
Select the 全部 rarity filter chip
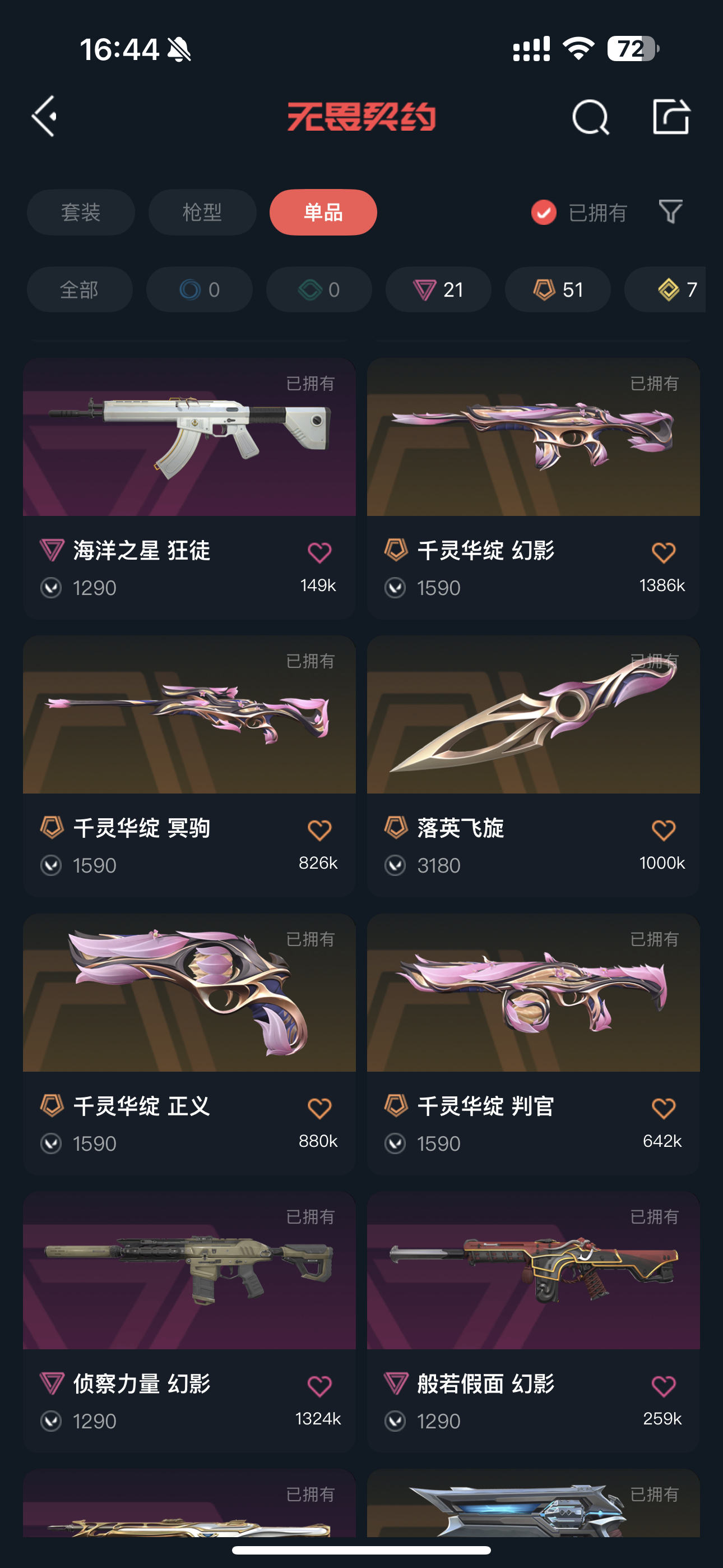pyautogui.click(x=79, y=290)
